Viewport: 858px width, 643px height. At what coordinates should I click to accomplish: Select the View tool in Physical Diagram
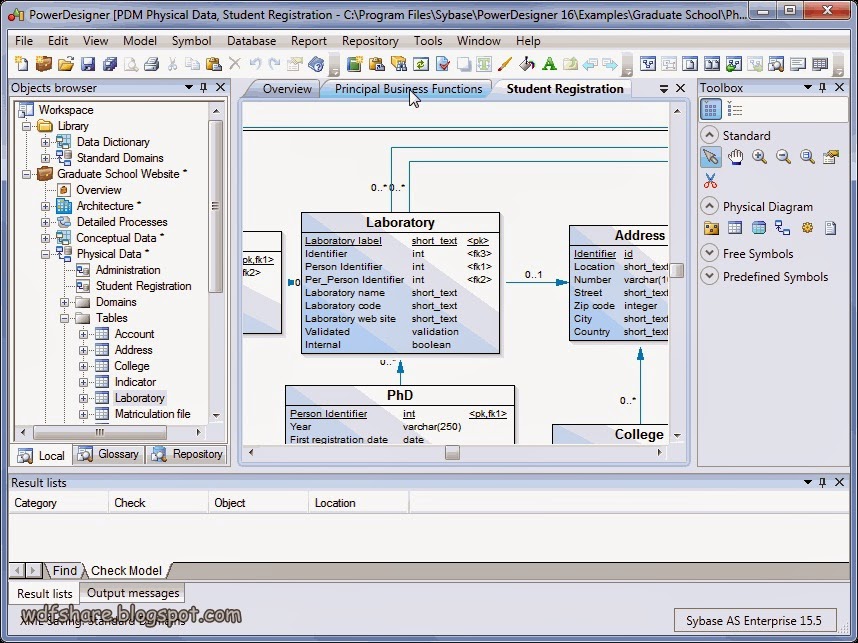coord(758,228)
